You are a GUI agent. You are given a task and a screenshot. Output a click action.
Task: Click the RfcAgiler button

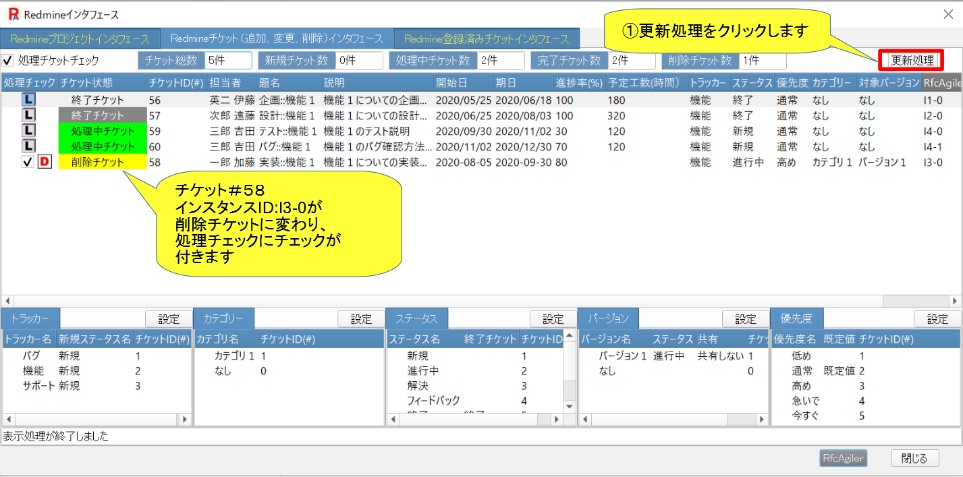[844, 458]
